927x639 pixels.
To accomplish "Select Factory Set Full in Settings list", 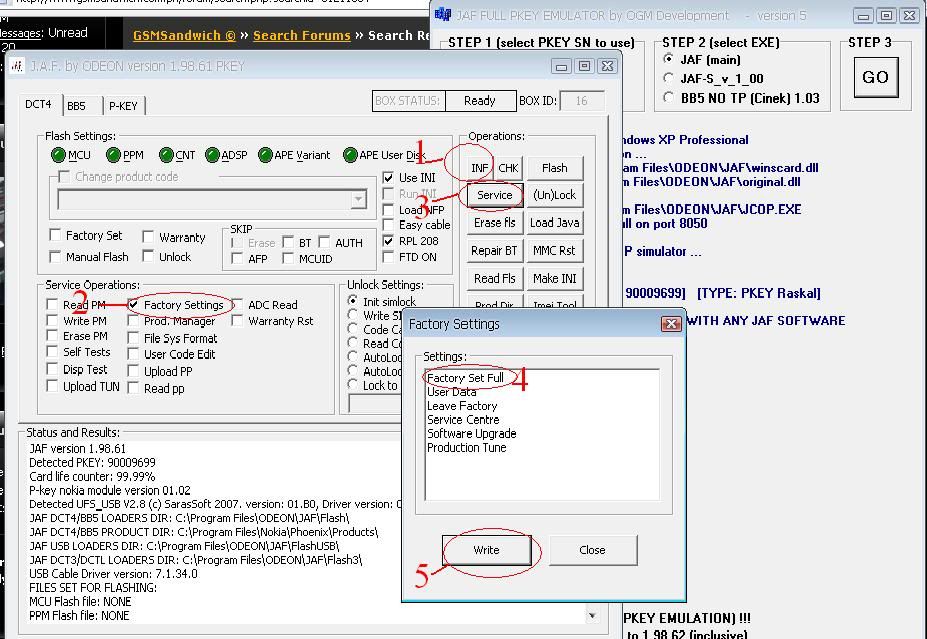I will coord(465,378).
